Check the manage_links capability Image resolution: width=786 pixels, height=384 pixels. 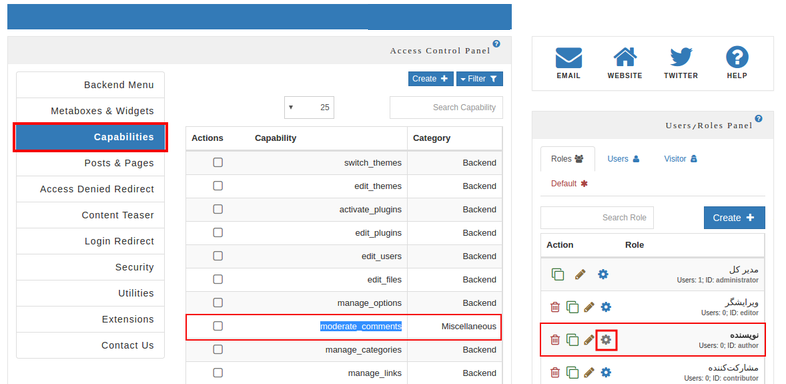(x=218, y=372)
